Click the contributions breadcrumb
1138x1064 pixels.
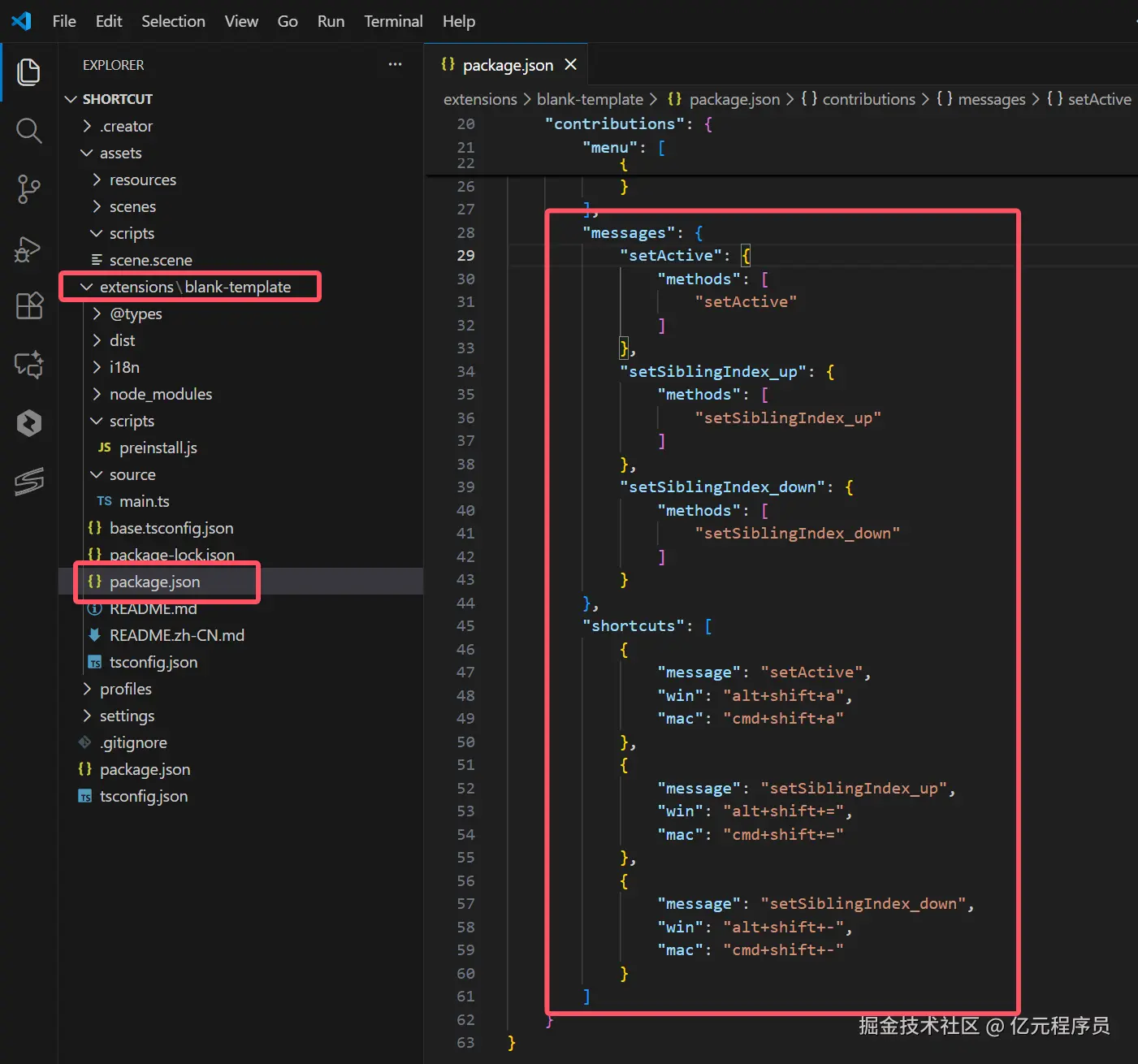858,99
